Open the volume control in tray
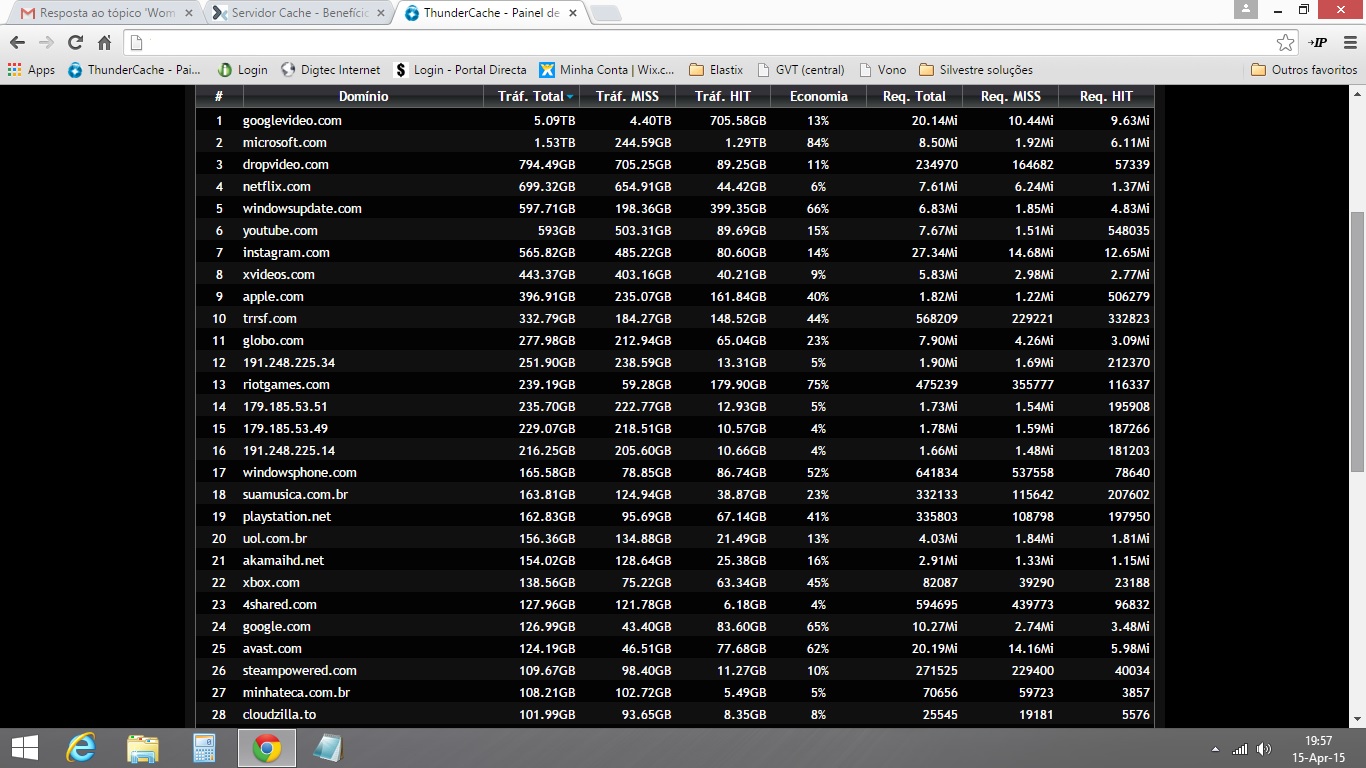Viewport: 1366px width, 768px height. click(x=1264, y=749)
